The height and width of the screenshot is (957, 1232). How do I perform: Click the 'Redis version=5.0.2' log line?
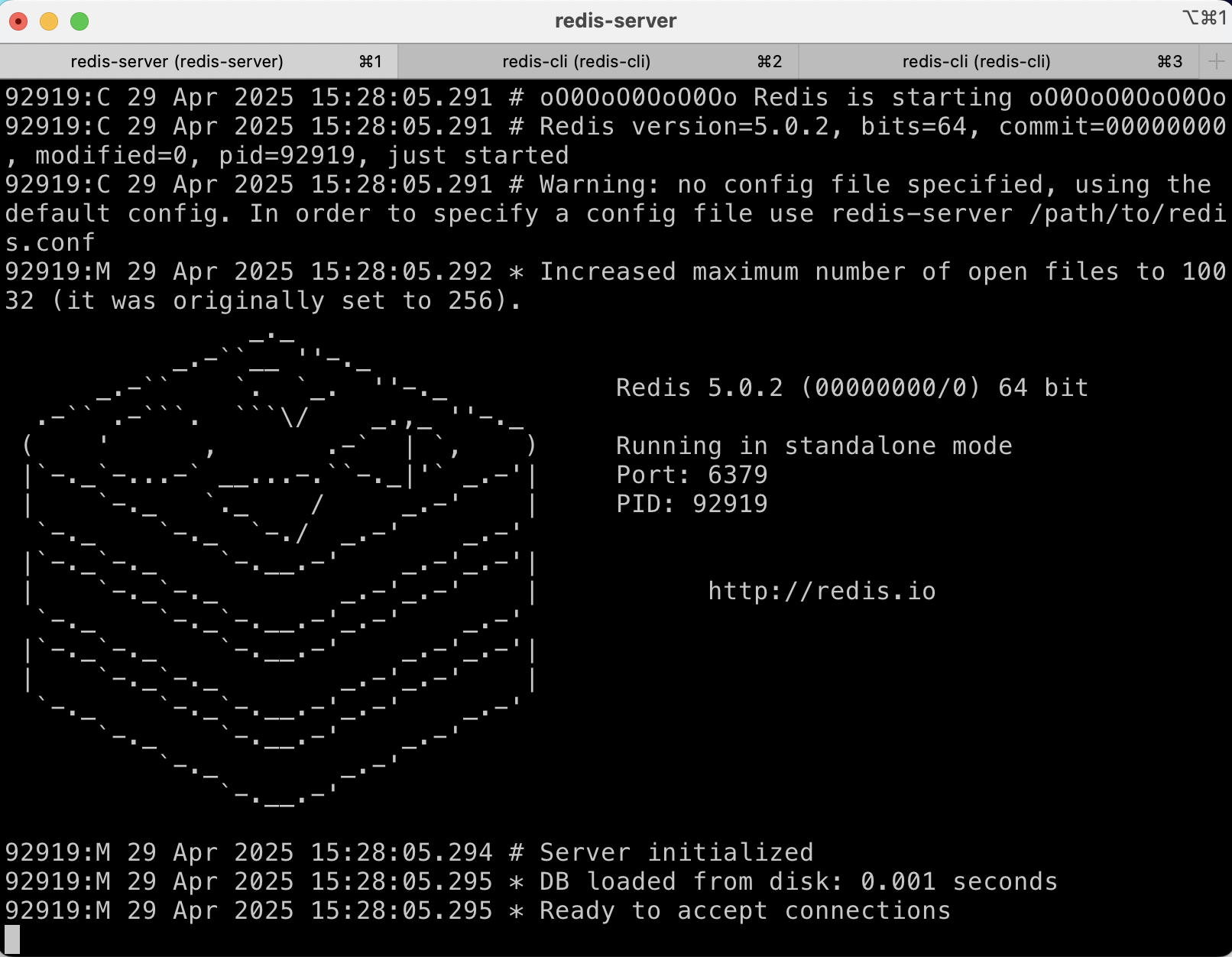[x=615, y=126]
